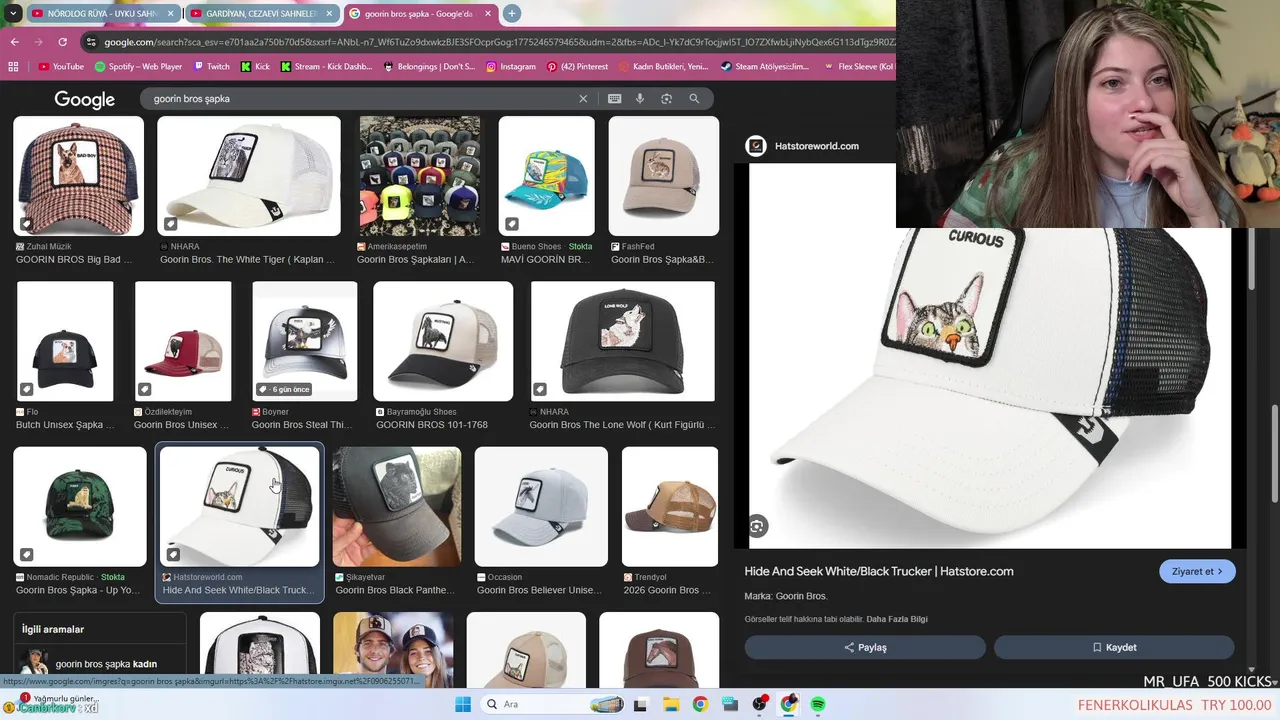Open the Özdilekteyim red cap image

tap(183, 341)
